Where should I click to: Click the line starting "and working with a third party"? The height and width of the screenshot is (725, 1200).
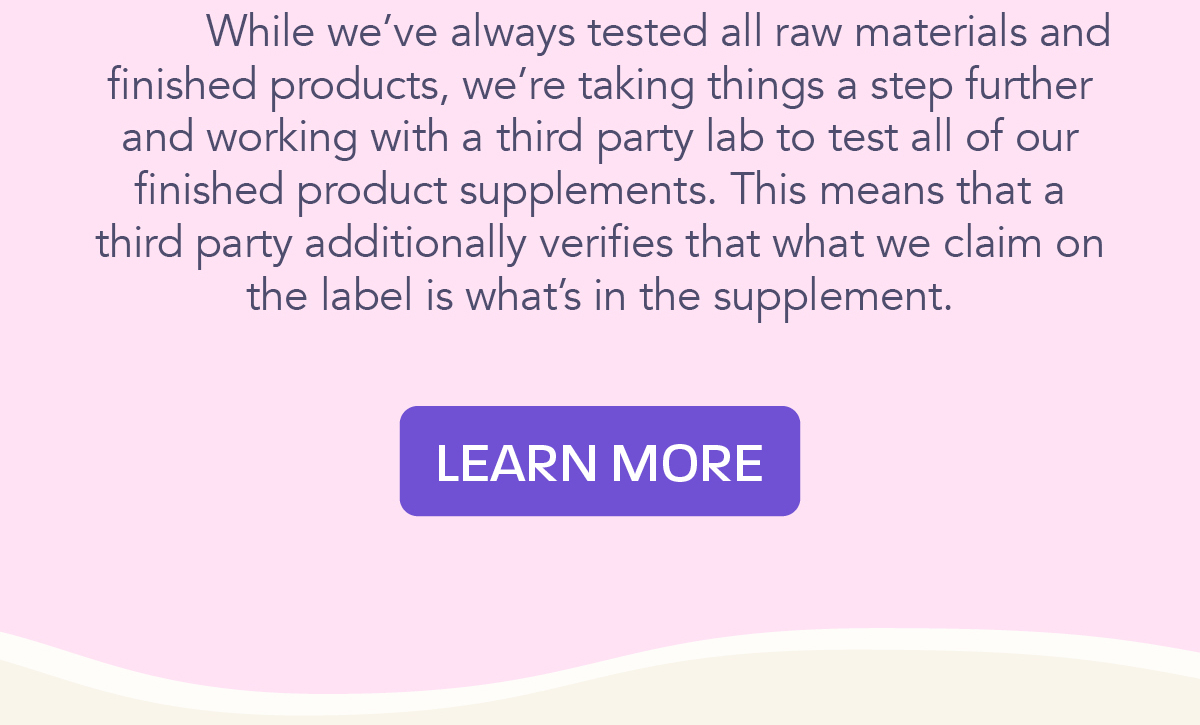600,138
